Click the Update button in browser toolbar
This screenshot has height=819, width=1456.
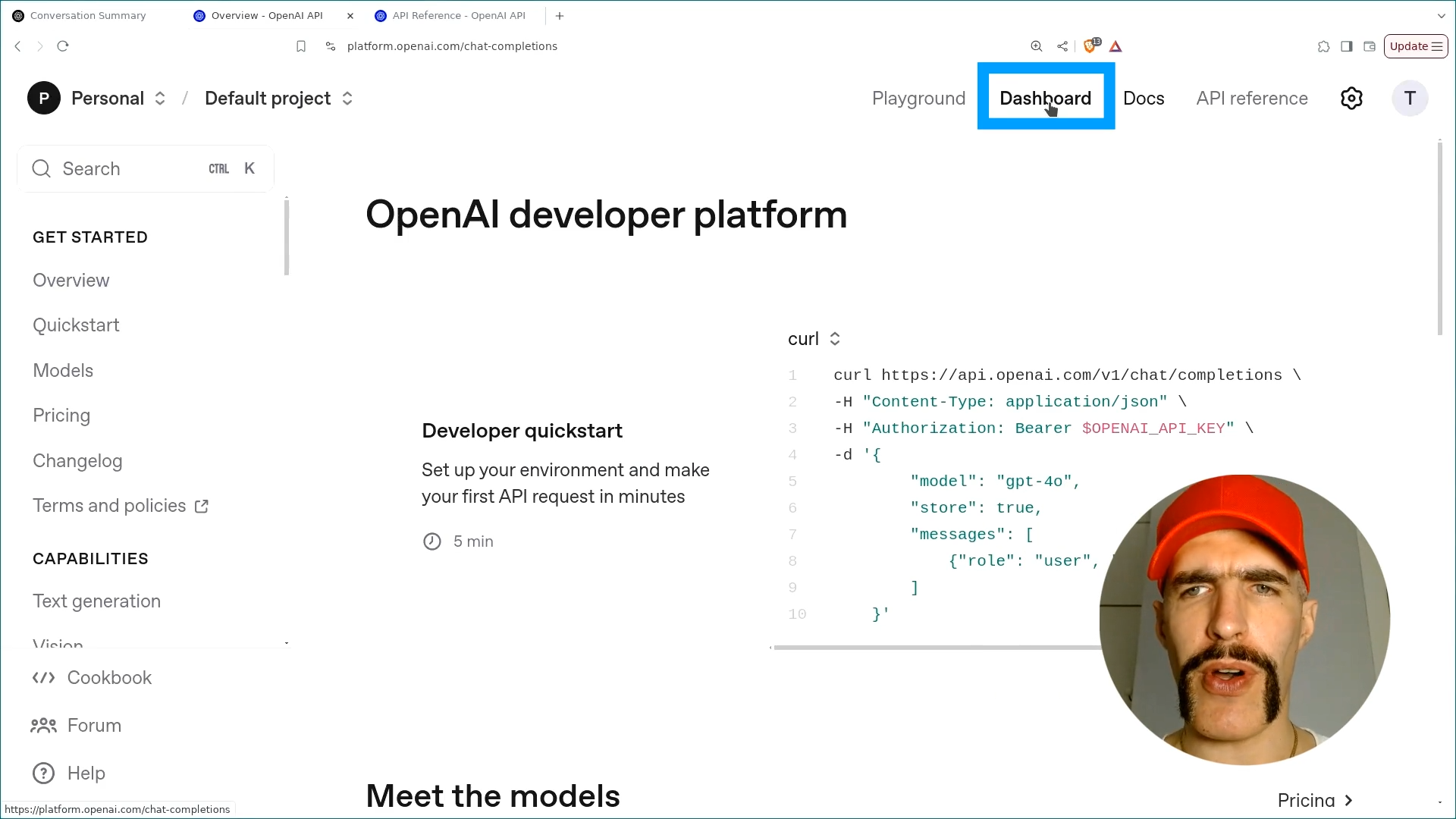[x=1415, y=46]
